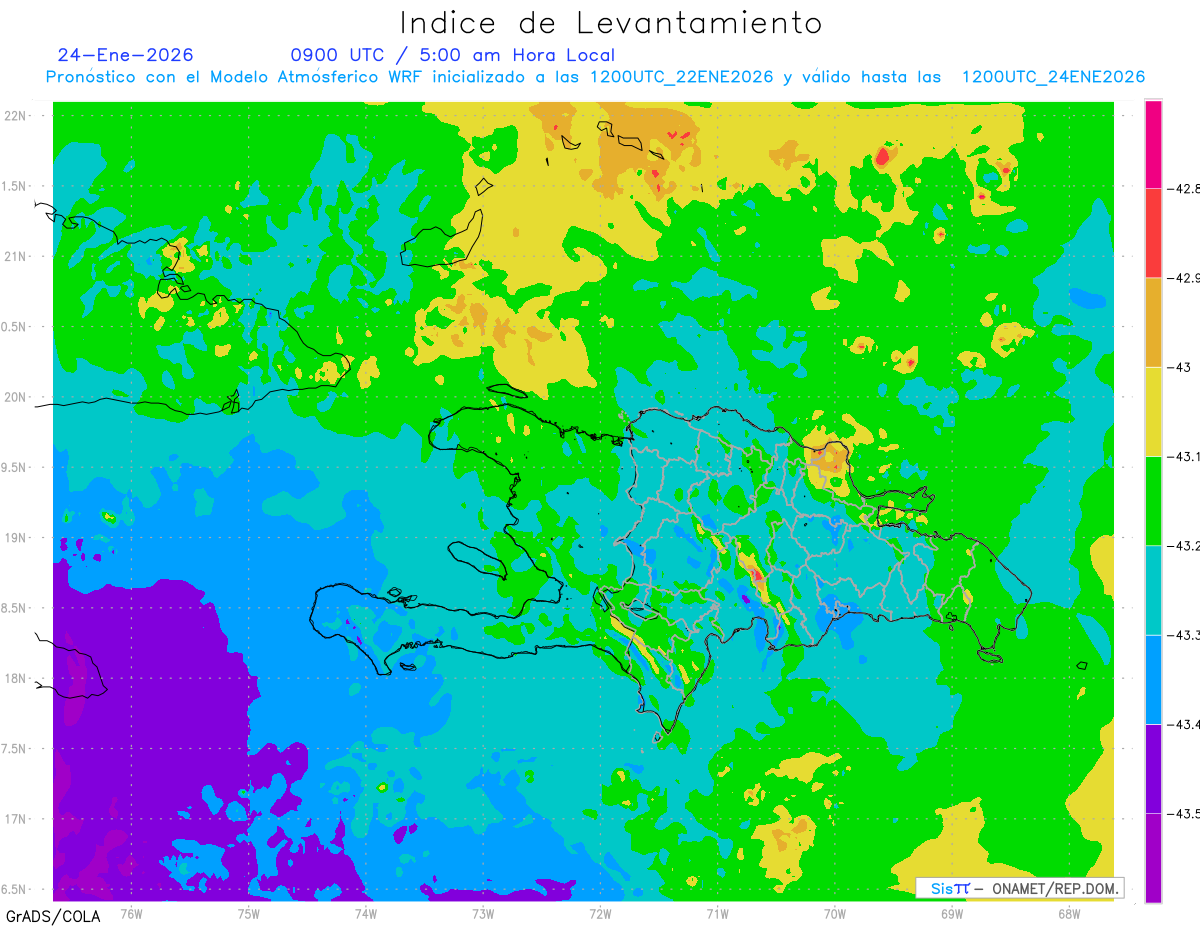The image size is (1200, 927).
Task: Select the violet legend swatch below -43.4
Action: point(1153,768)
